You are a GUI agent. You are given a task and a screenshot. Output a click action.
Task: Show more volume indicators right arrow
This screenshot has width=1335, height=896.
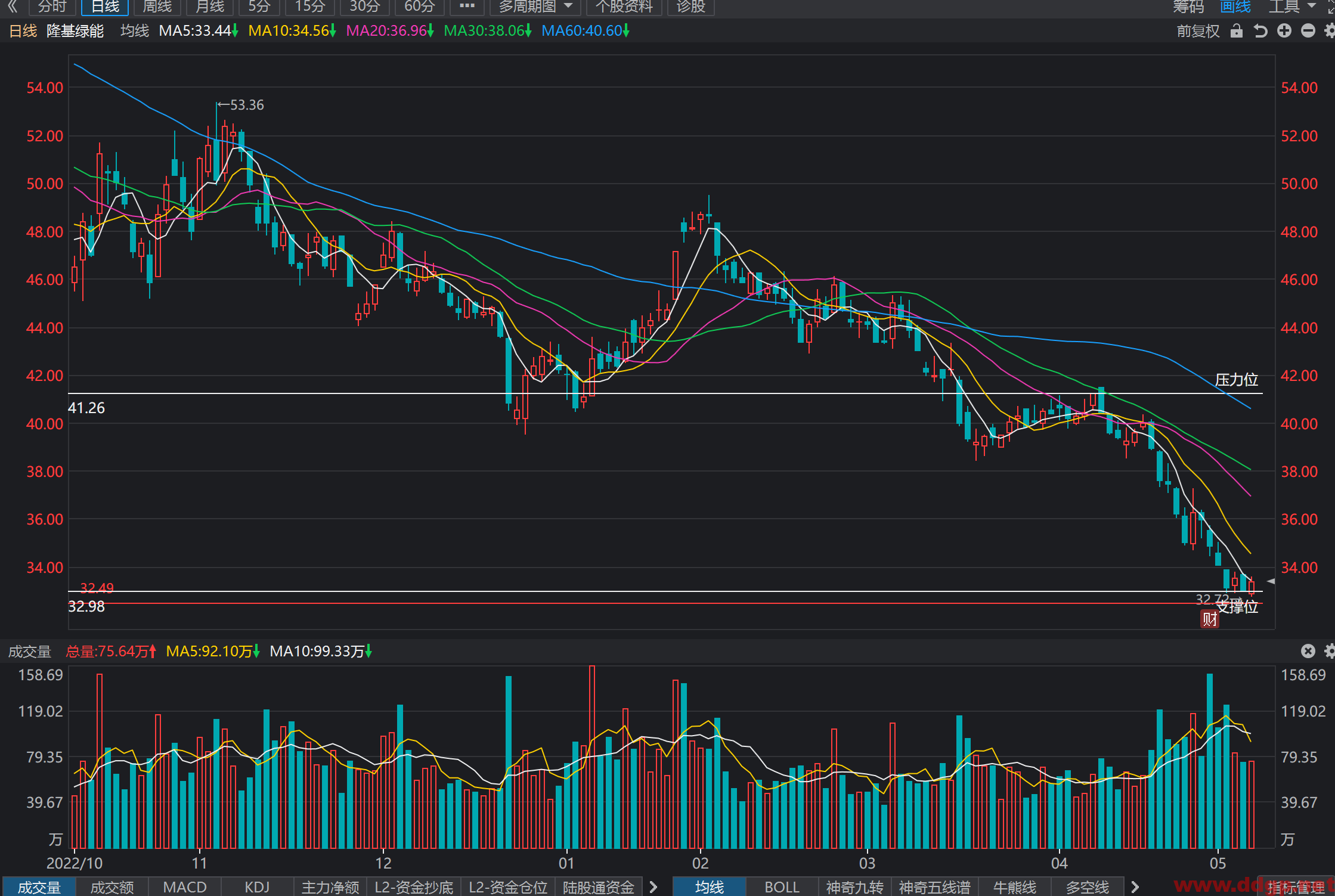pos(653,887)
